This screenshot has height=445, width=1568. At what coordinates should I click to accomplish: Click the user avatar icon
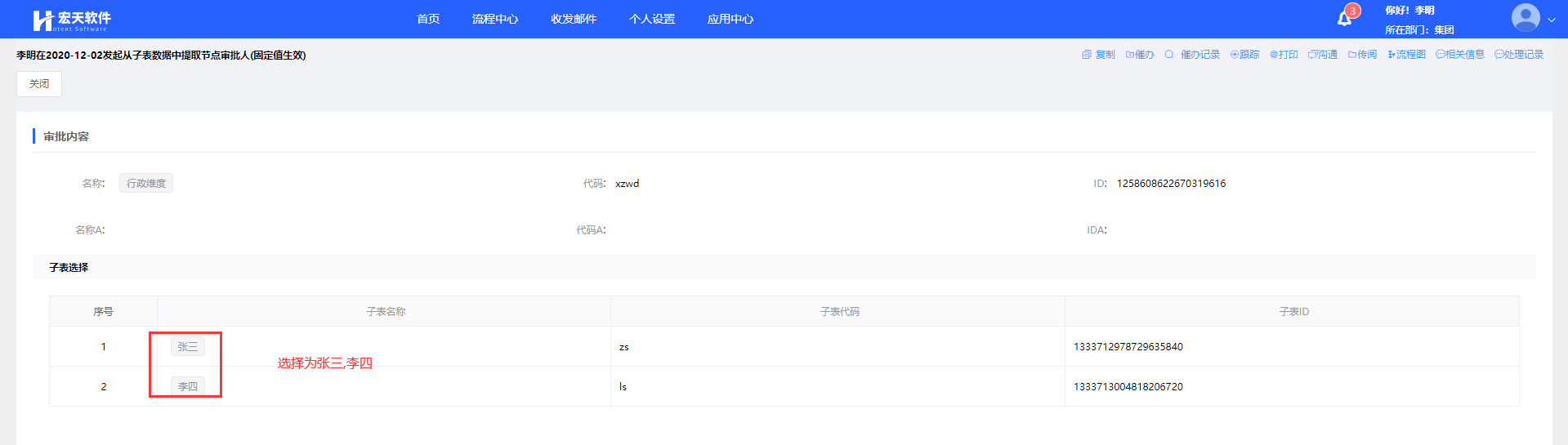pyautogui.click(x=1526, y=18)
